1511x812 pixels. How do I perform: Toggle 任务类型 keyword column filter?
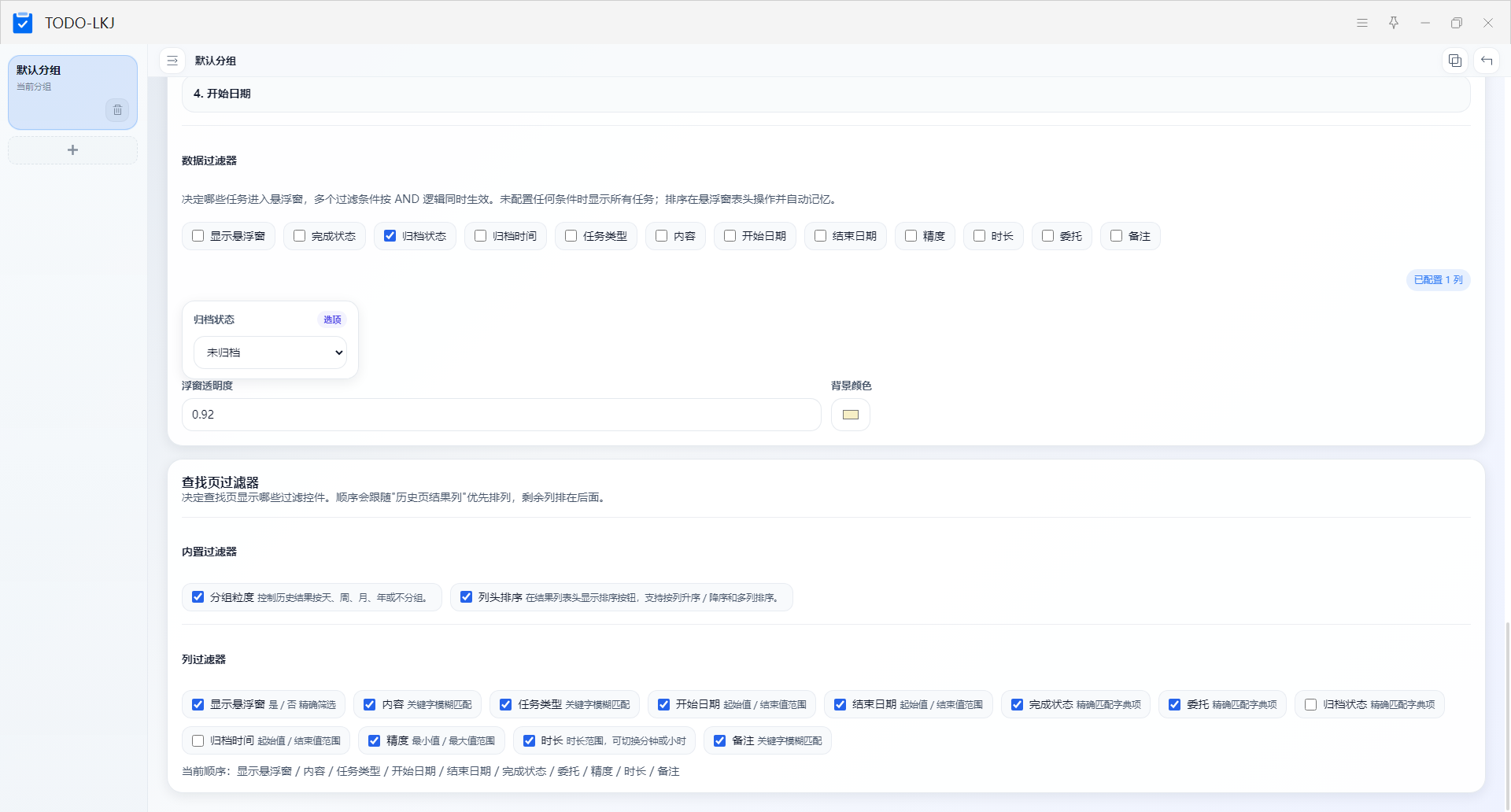pos(506,704)
